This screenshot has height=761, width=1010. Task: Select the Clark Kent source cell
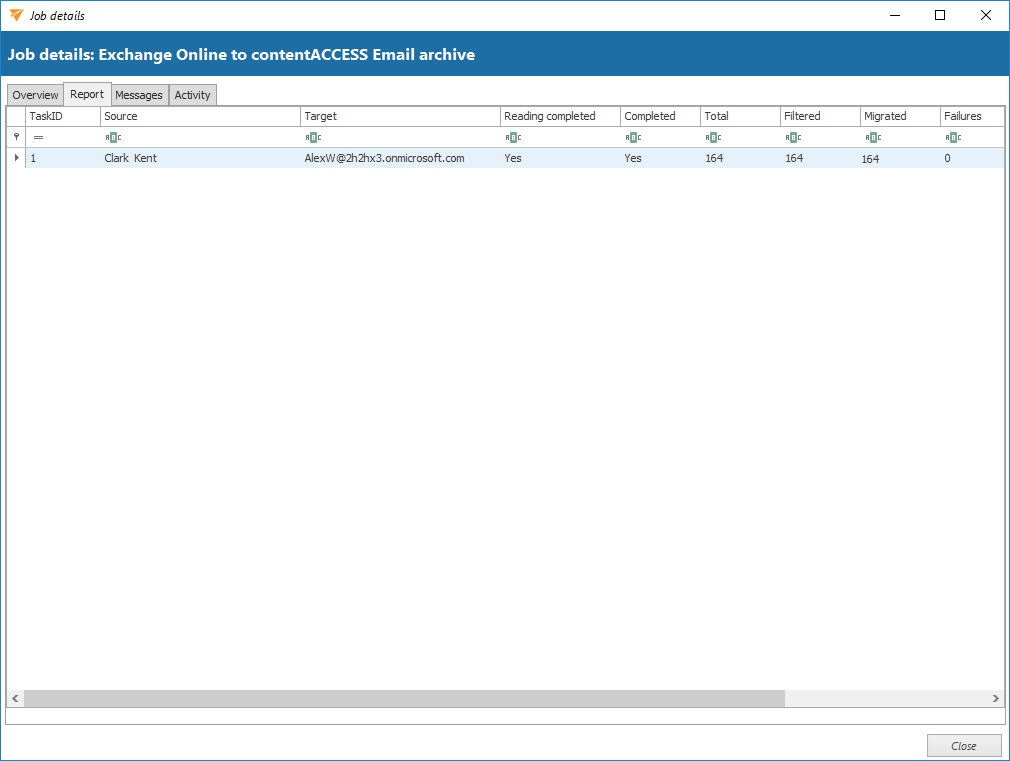(131, 158)
